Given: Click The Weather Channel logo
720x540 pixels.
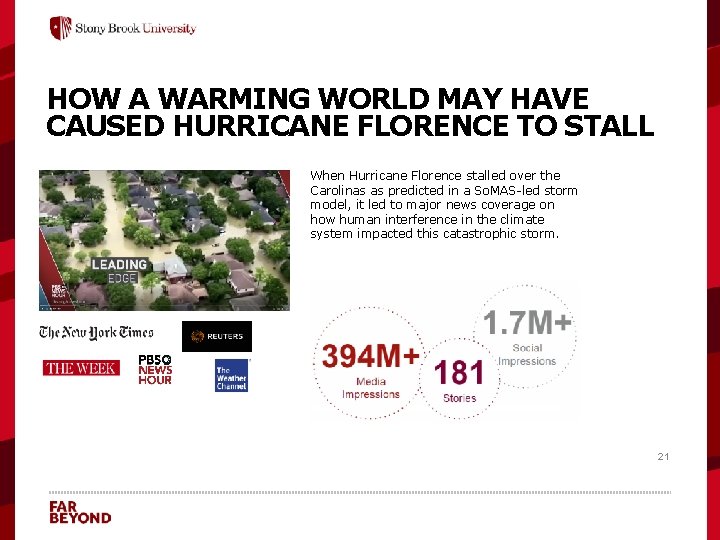Looking at the screenshot, I should pos(231,375).
